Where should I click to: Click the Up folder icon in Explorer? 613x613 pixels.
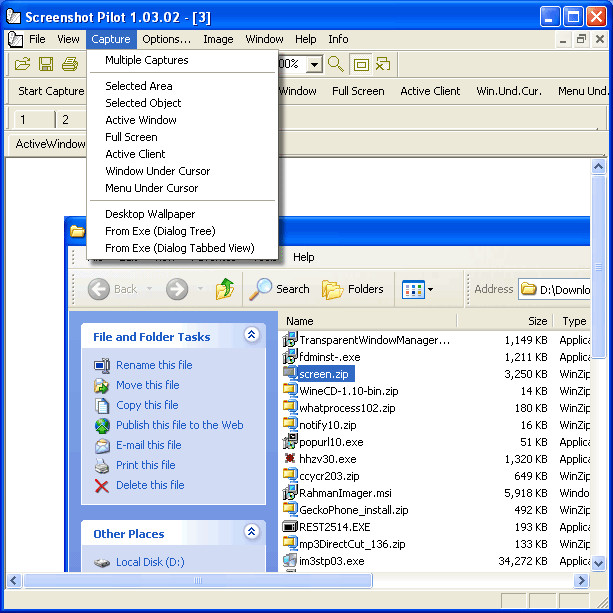tap(225, 289)
